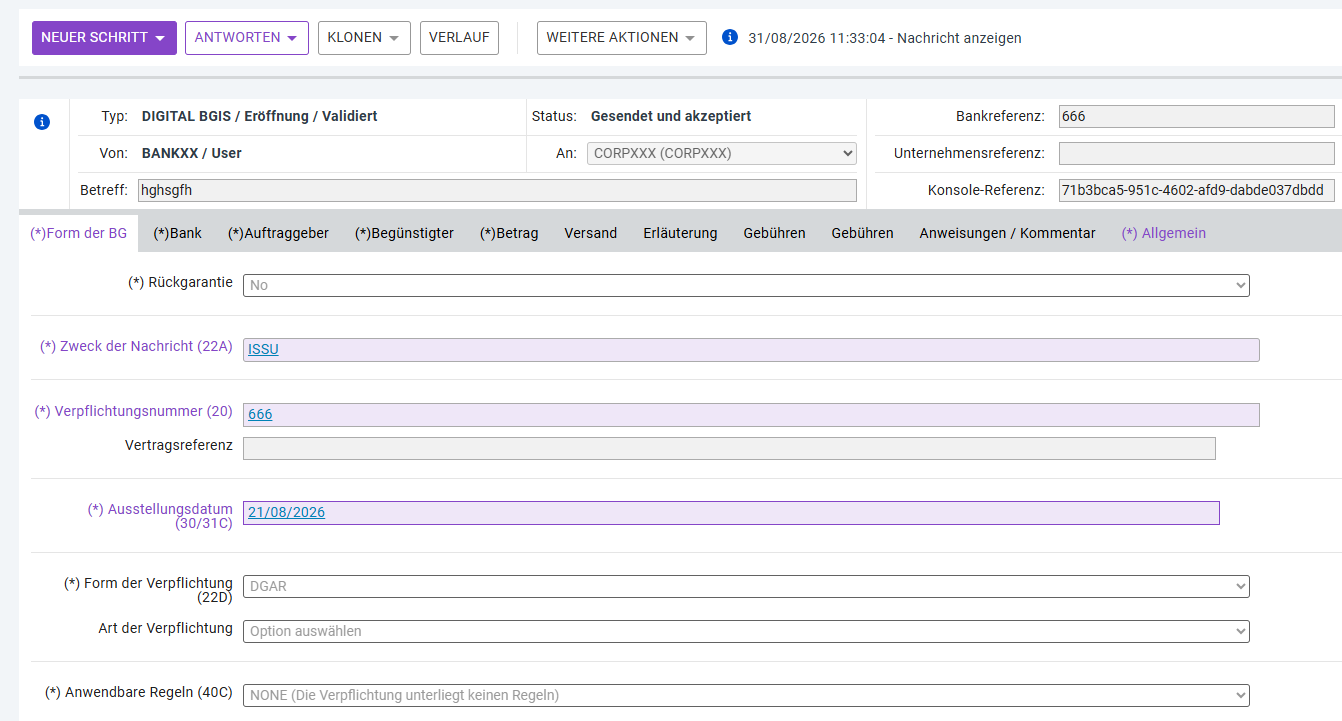The width and height of the screenshot is (1342, 721).
Task: Switch to the Allgemein tab
Action: pos(1163,233)
